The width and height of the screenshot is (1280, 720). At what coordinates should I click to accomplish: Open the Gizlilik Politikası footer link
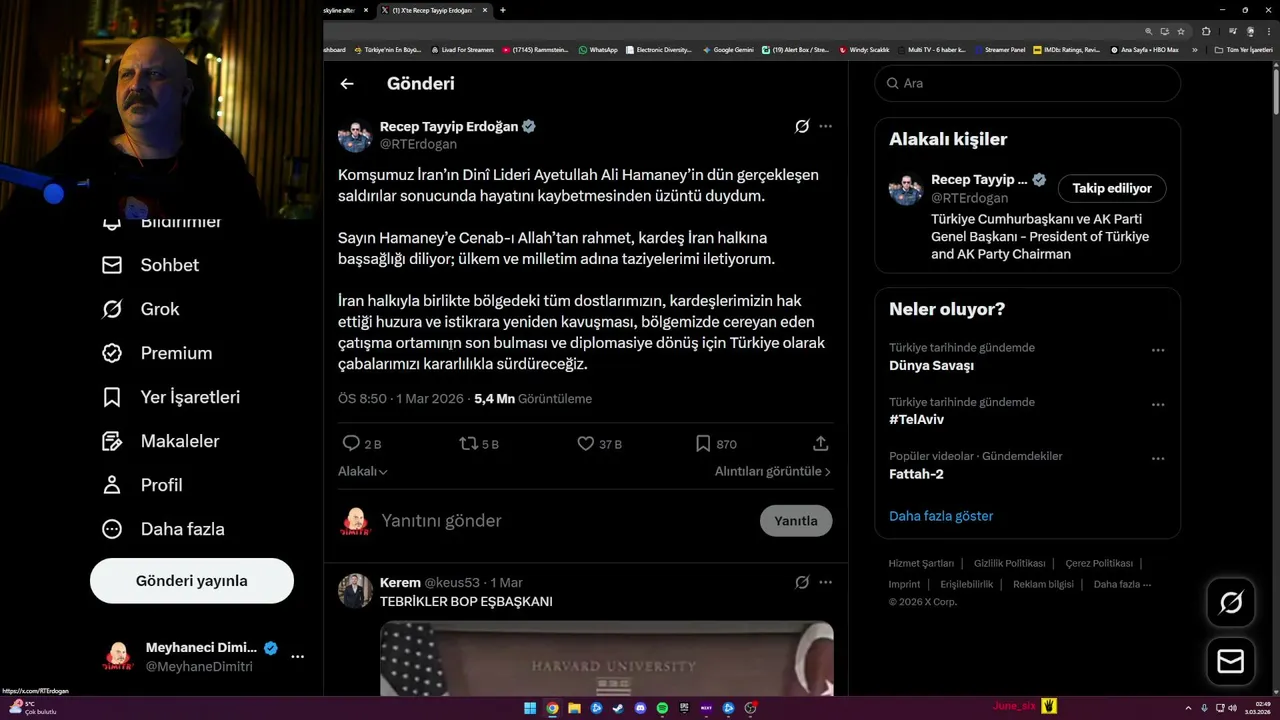tap(1010, 563)
